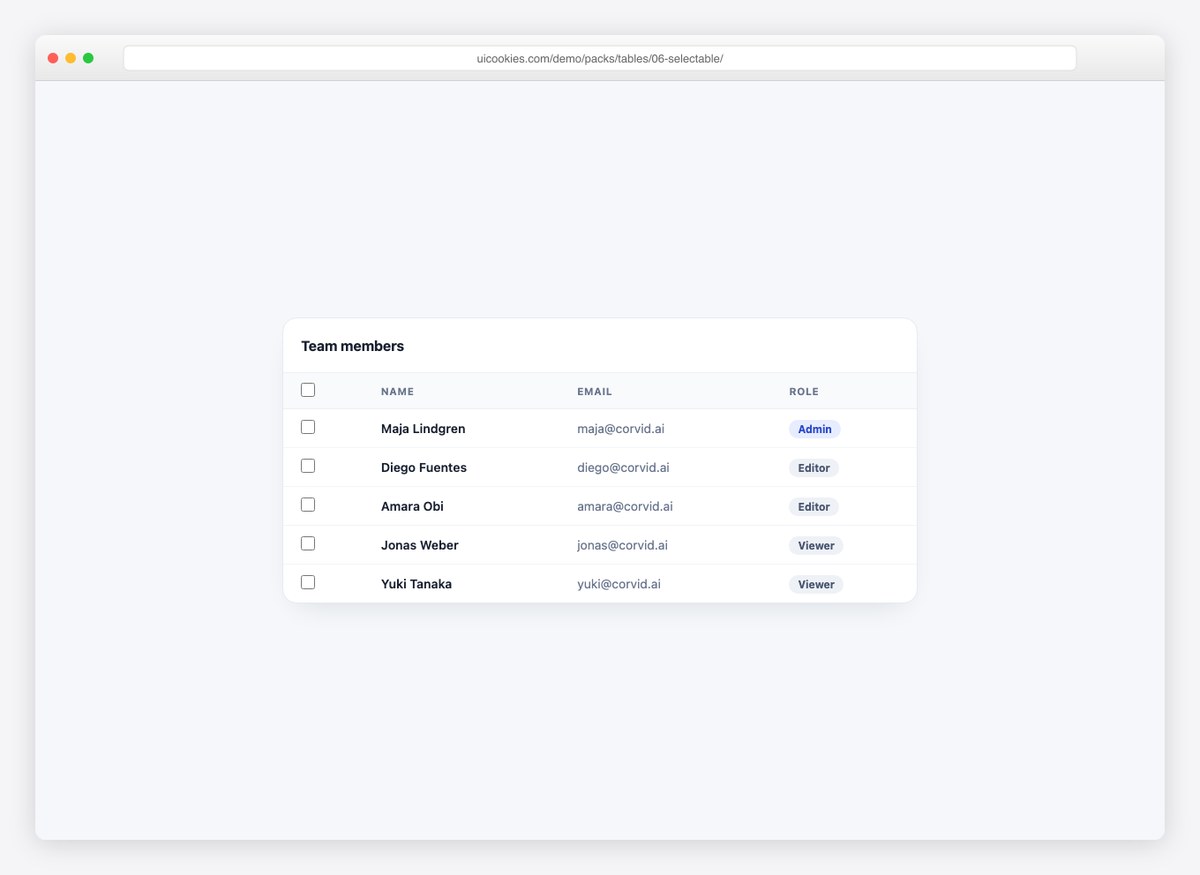This screenshot has width=1200, height=875.
Task: Mark Jonas Weber's checkbox
Action: point(308,544)
